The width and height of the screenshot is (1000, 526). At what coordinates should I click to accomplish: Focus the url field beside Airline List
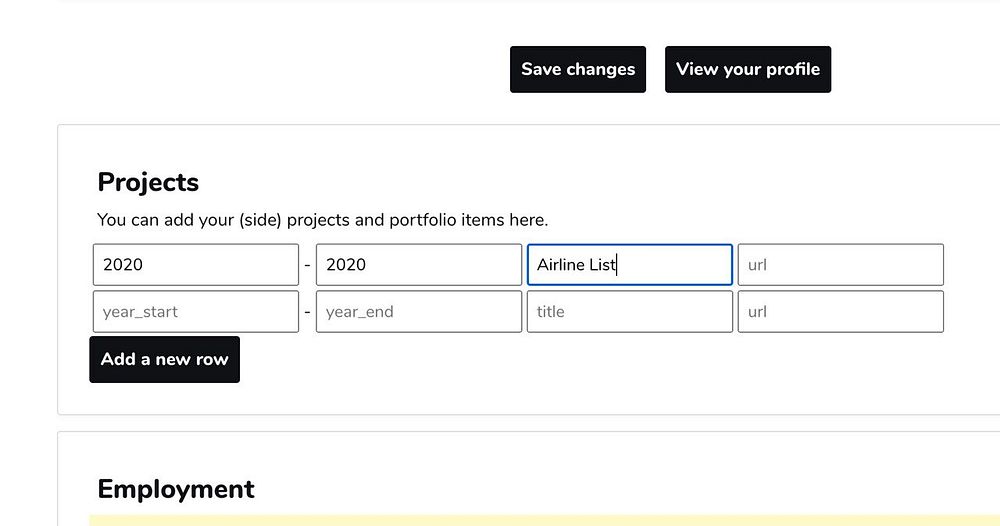point(841,265)
